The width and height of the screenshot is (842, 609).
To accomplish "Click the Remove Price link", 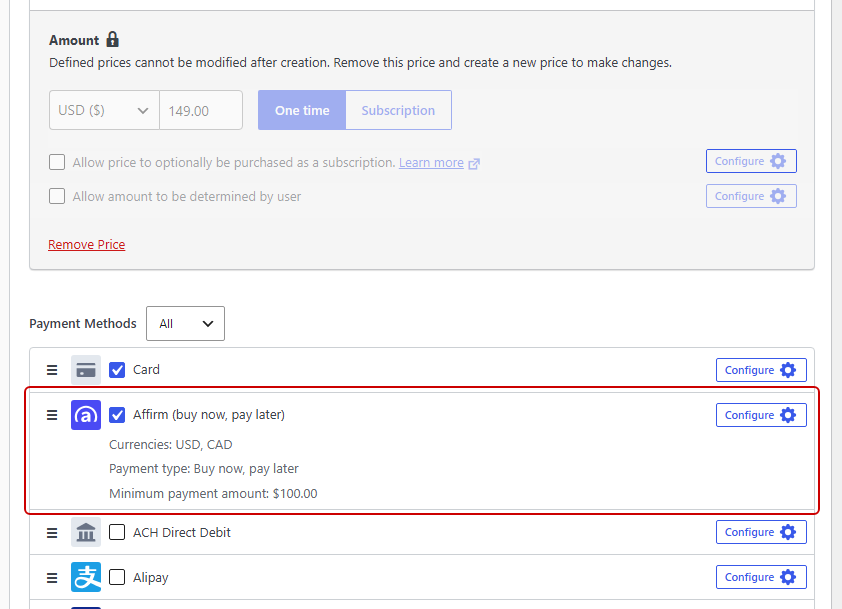I will coord(86,244).
